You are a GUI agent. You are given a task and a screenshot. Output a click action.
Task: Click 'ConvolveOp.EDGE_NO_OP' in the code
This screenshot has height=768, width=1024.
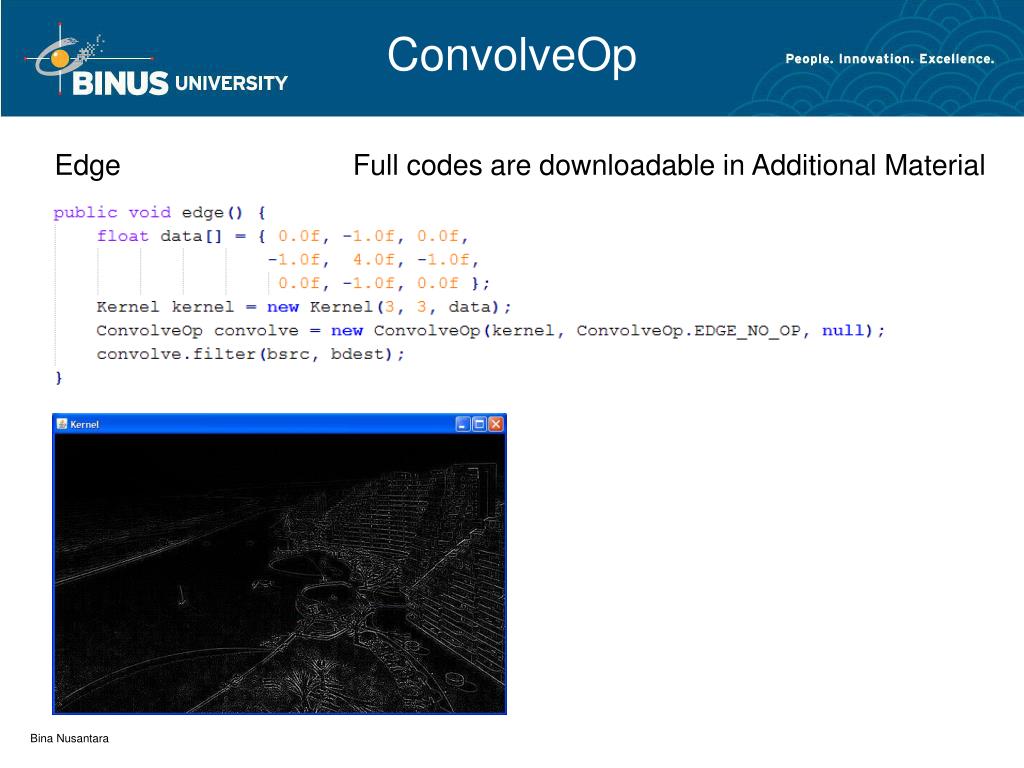point(688,331)
